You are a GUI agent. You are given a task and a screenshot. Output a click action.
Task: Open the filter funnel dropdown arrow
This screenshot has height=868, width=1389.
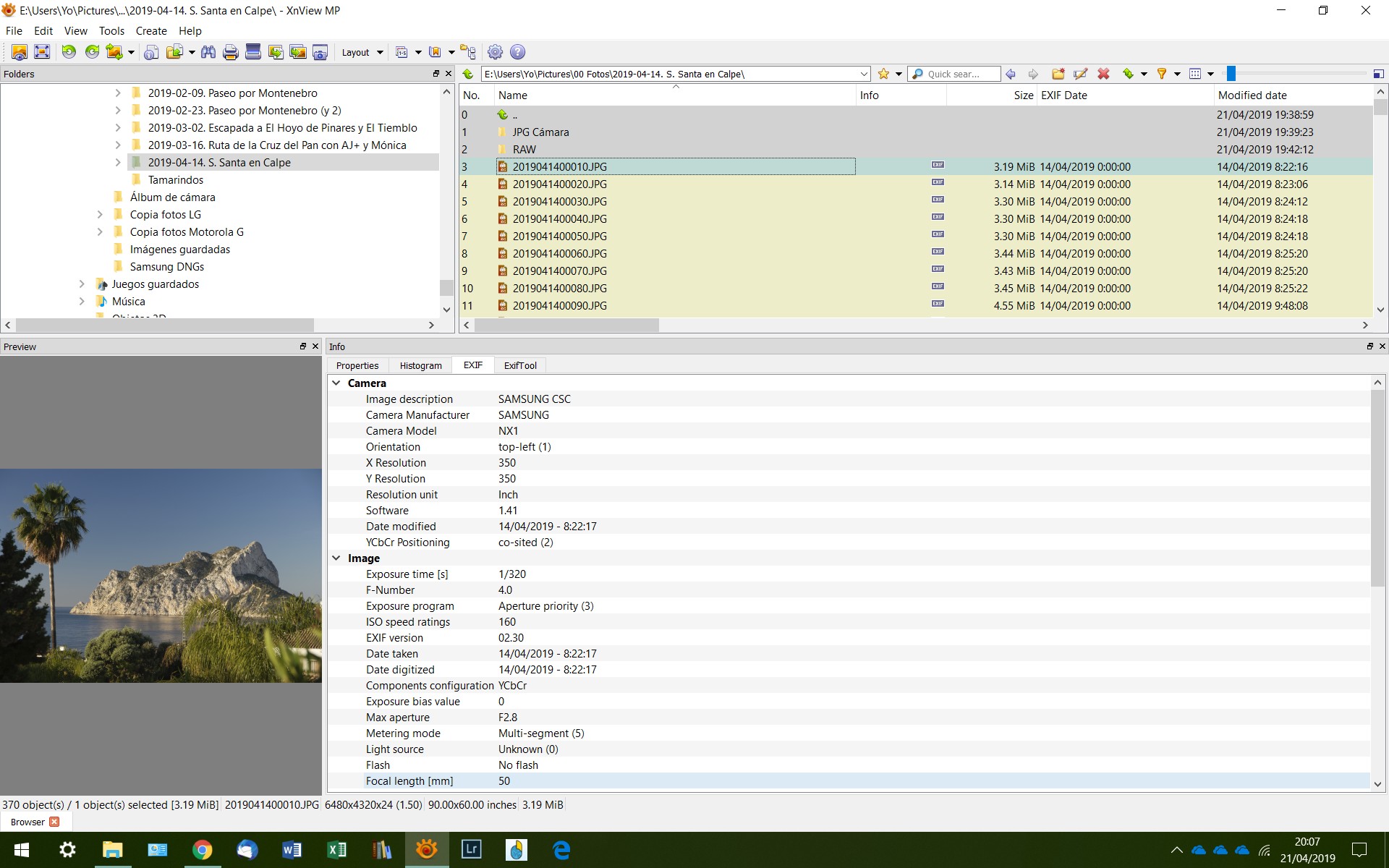coord(1177,74)
